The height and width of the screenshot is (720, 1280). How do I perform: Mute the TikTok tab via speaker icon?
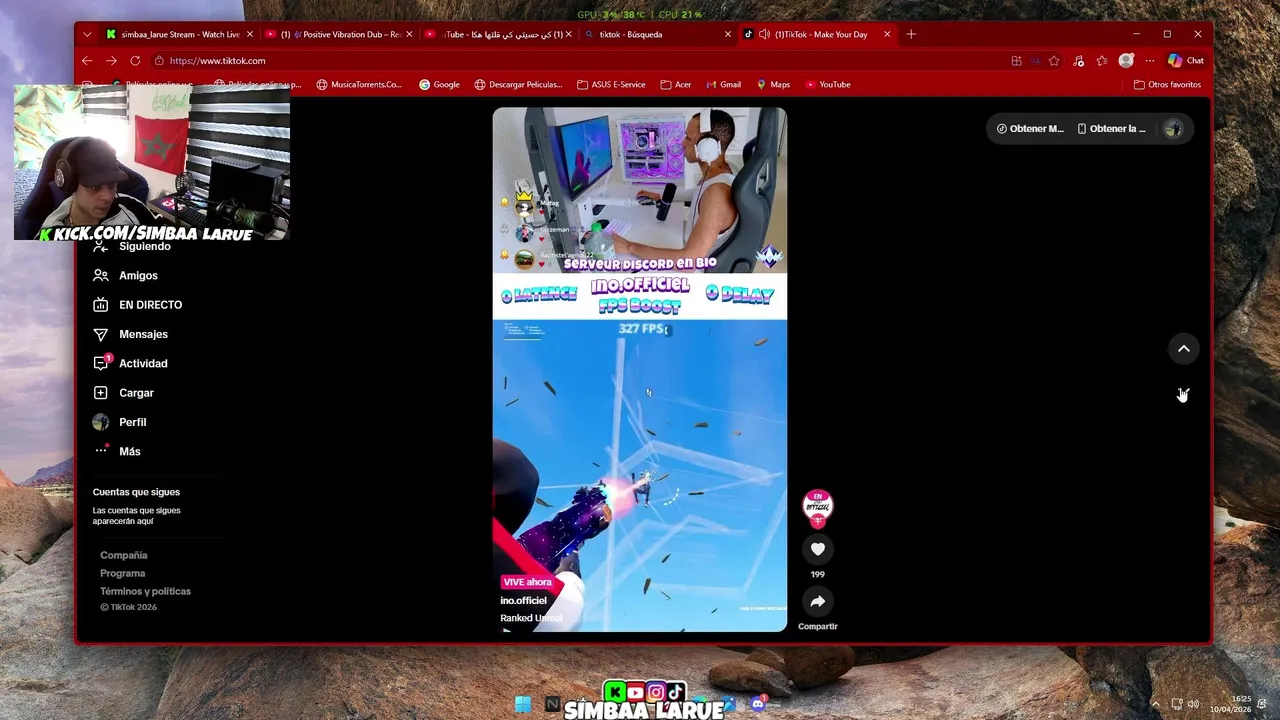coord(764,34)
